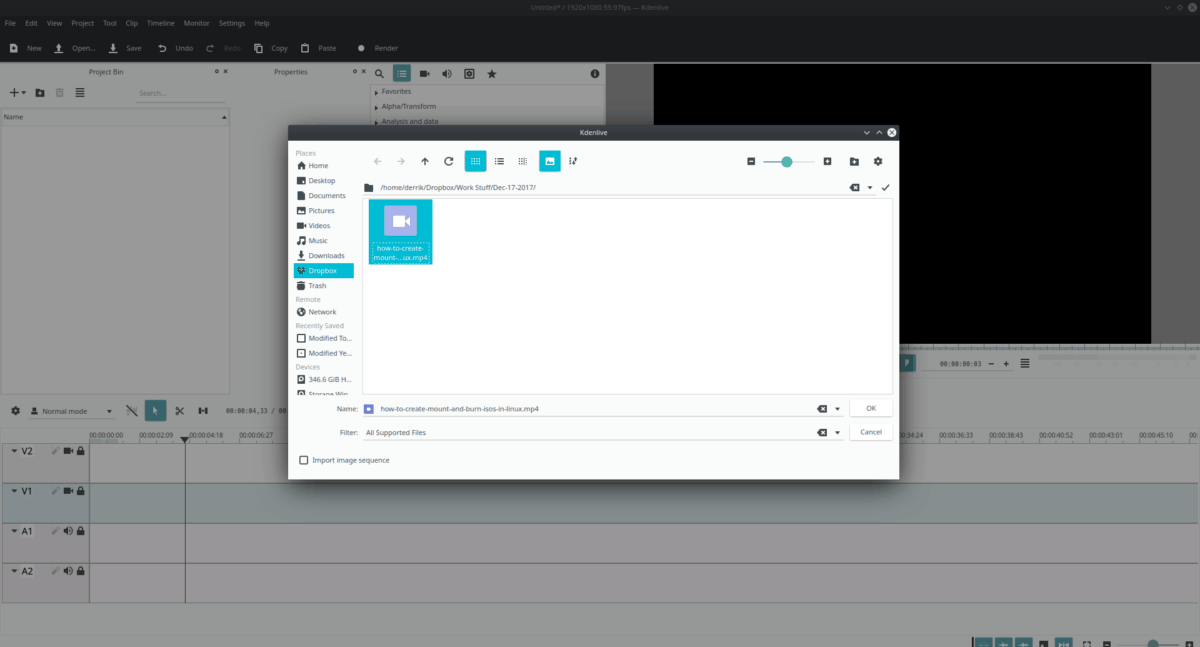Expand the Name field dropdown
The width and height of the screenshot is (1200, 647).
[x=838, y=408]
